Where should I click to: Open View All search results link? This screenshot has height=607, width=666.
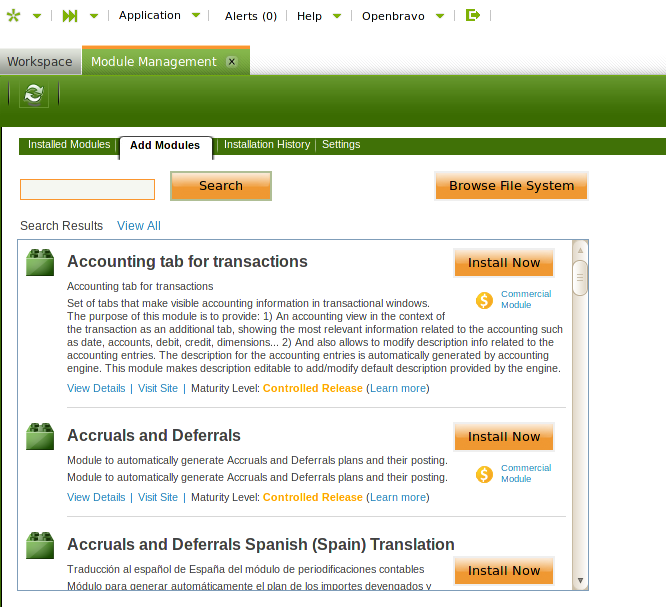[139, 226]
